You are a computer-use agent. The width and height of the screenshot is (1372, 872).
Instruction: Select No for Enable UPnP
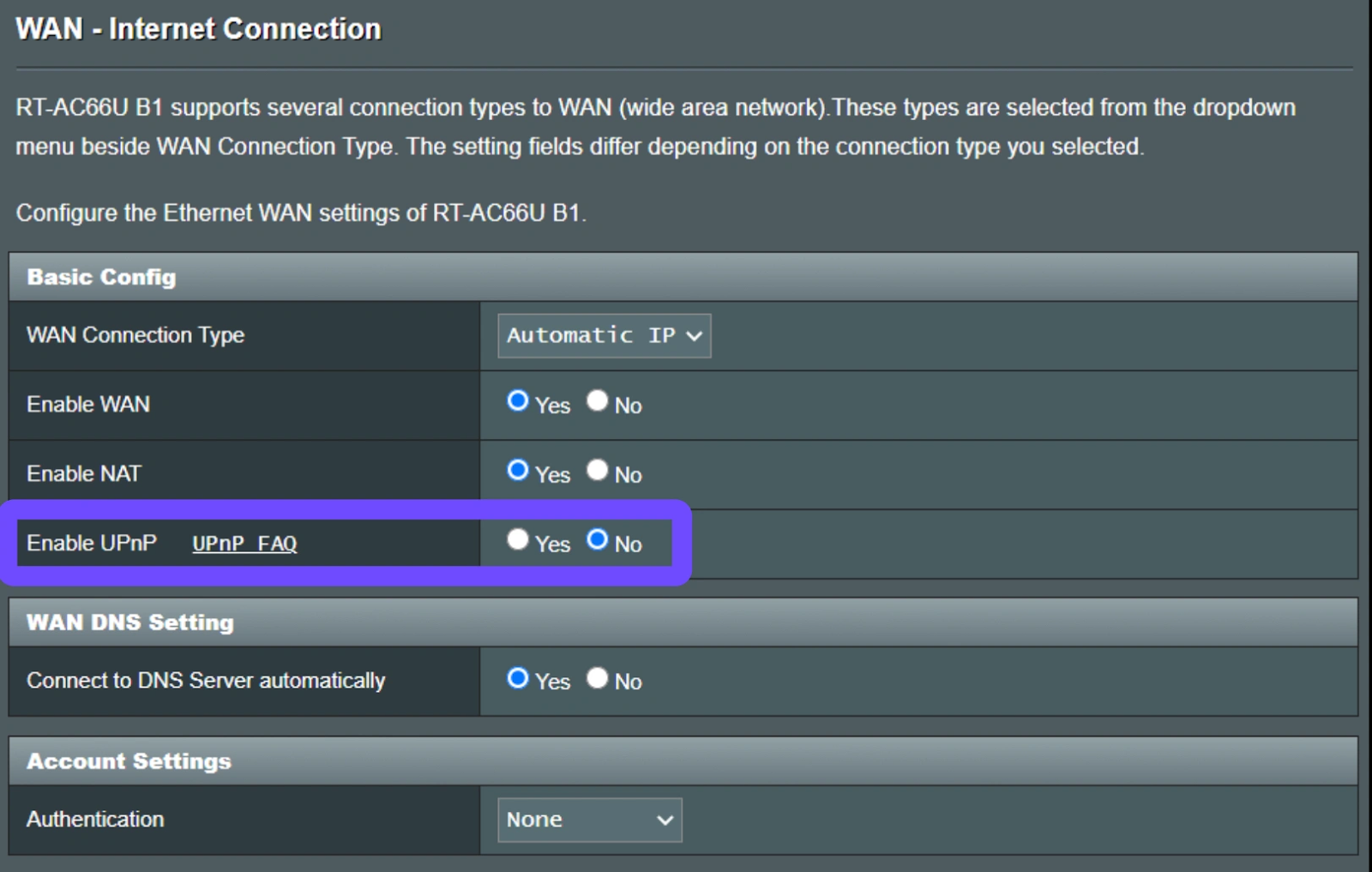point(598,539)
